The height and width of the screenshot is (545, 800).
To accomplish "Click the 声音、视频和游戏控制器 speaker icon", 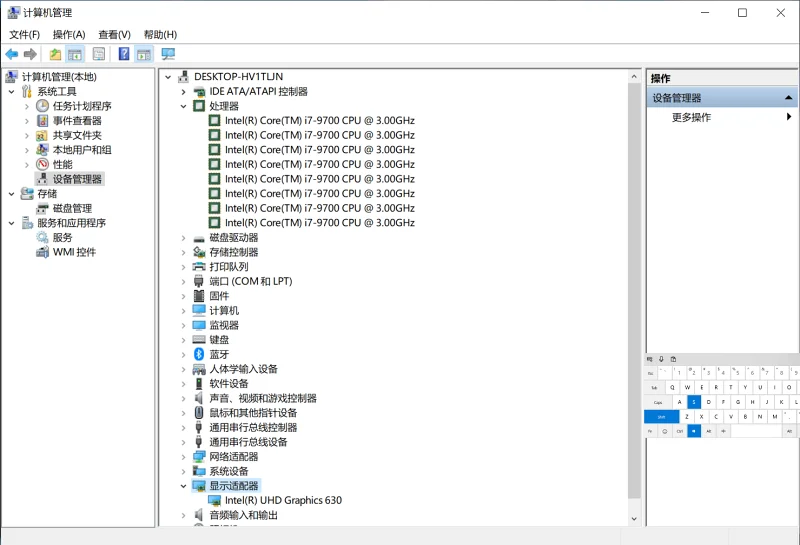I will point(199,398).
